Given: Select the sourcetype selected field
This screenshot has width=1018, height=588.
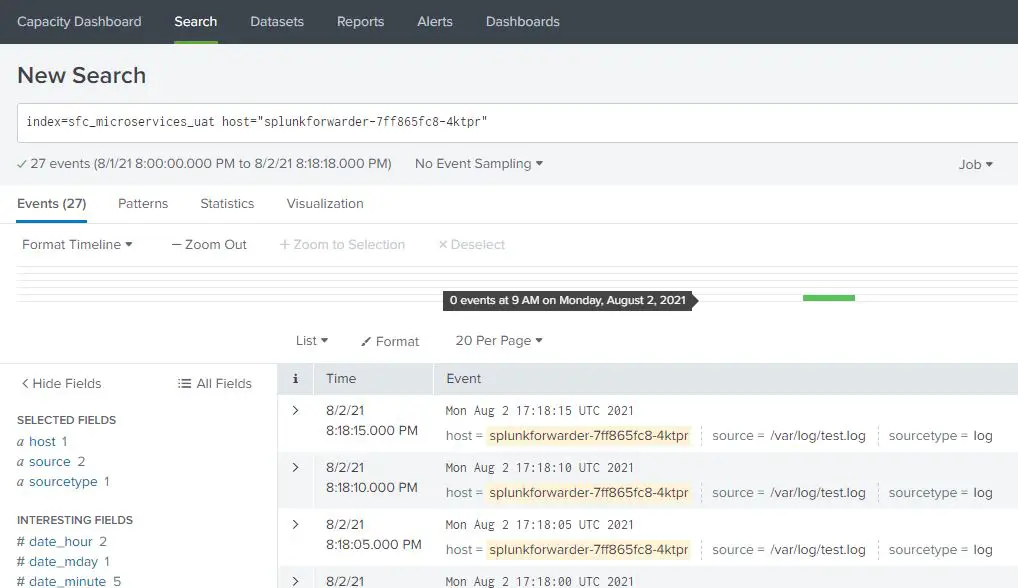Looking at the screenshot, I should [x=63, y=482].
